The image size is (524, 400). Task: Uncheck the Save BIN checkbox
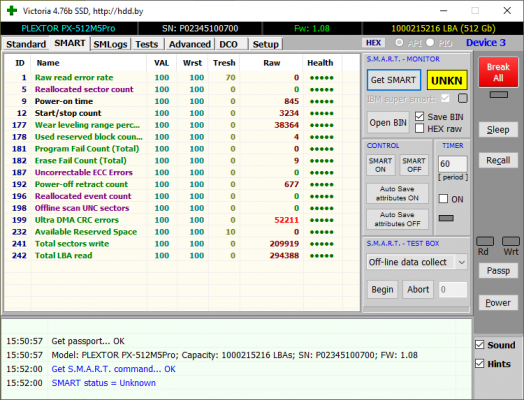[x=419, y=116]
